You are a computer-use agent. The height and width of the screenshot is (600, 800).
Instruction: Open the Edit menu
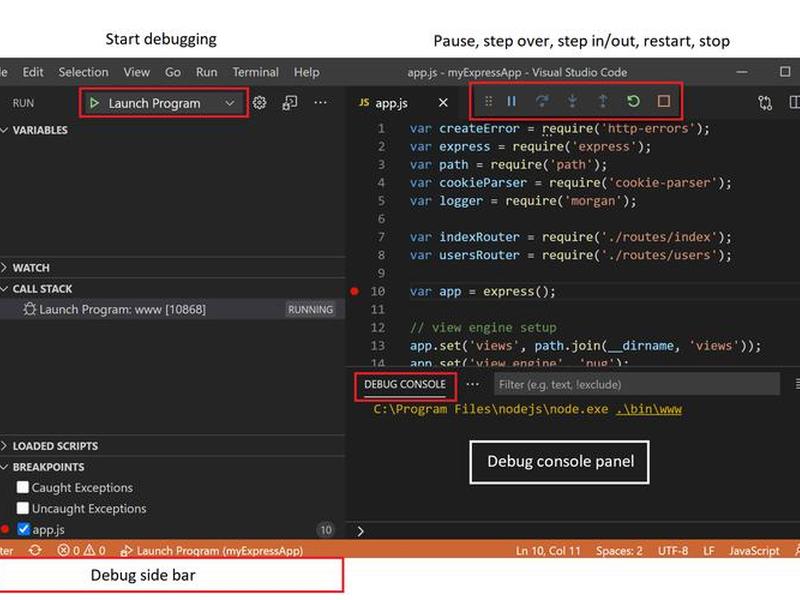[x=33, y=72]
